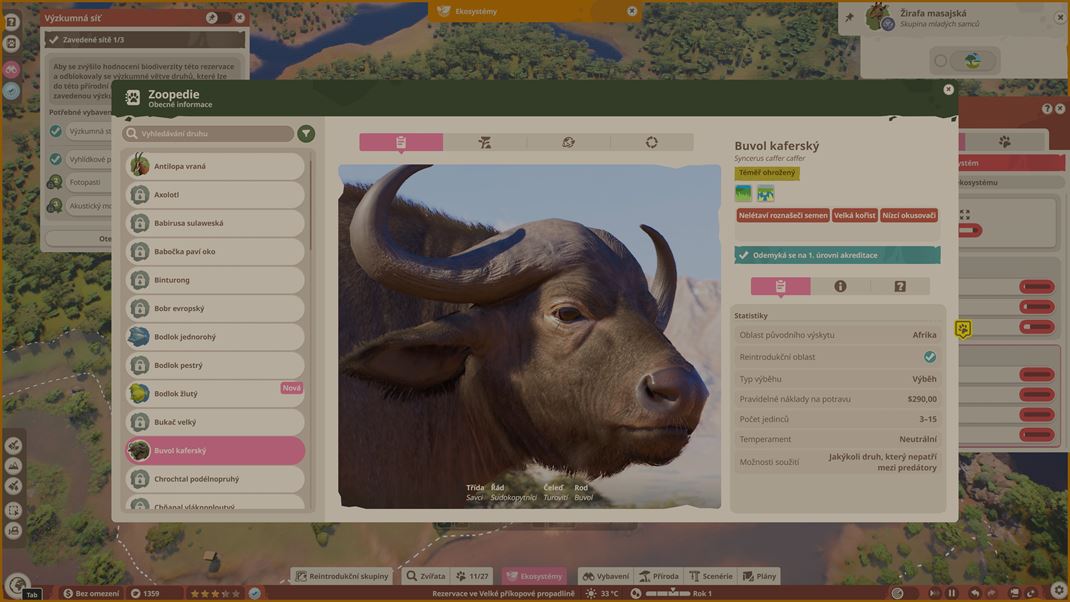
Task: Click the Ekosystémy tab at the top
Action: coord(535,11)
